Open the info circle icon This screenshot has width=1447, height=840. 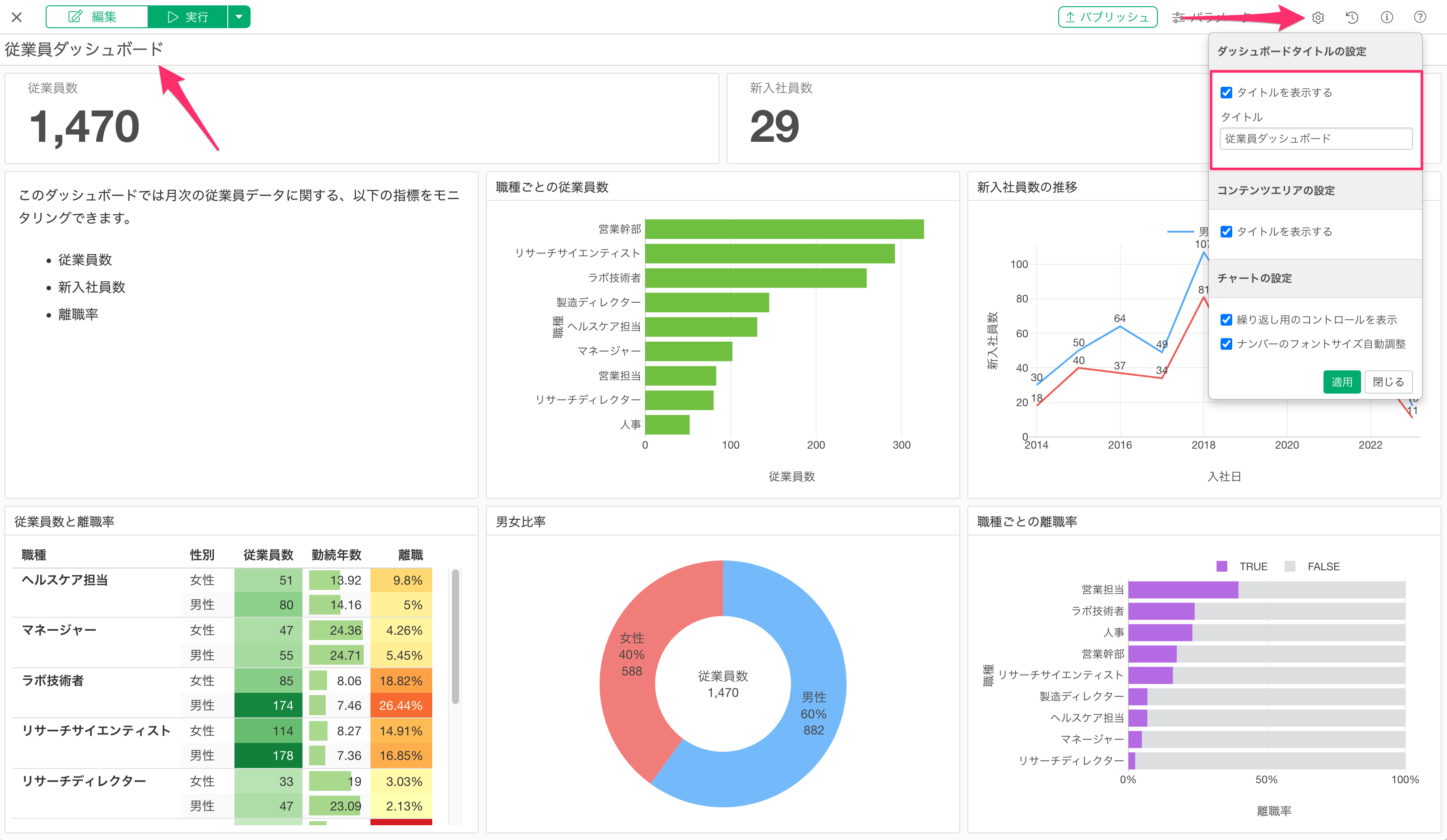[1386, 17]
